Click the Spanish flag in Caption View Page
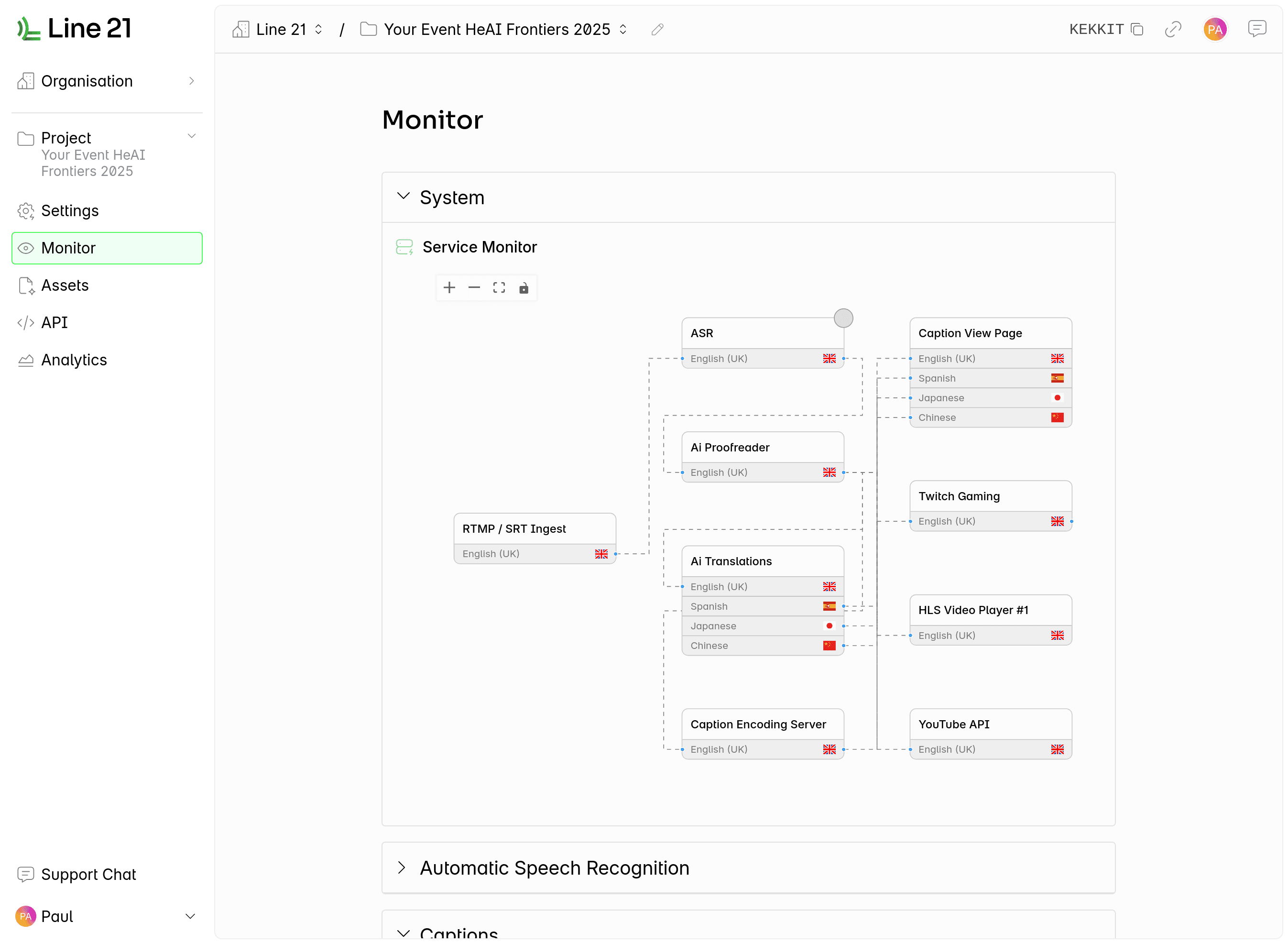1288x944 pixels. 1057,378
